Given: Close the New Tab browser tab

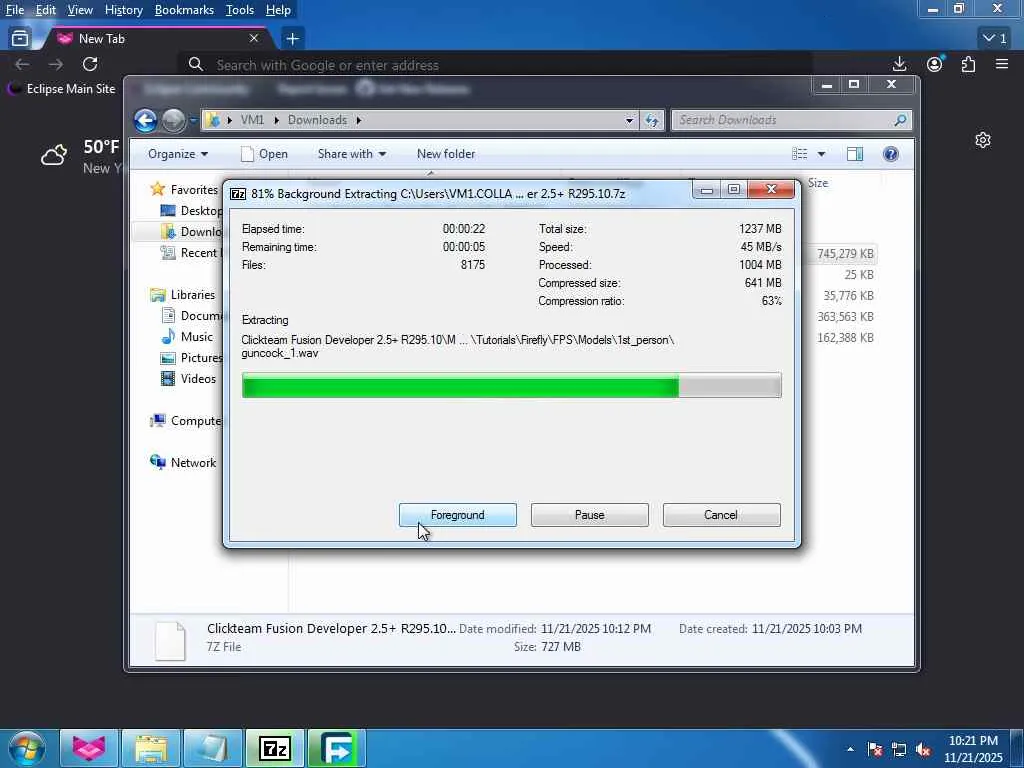Looking at the screenshot, I should click(254, 39).
